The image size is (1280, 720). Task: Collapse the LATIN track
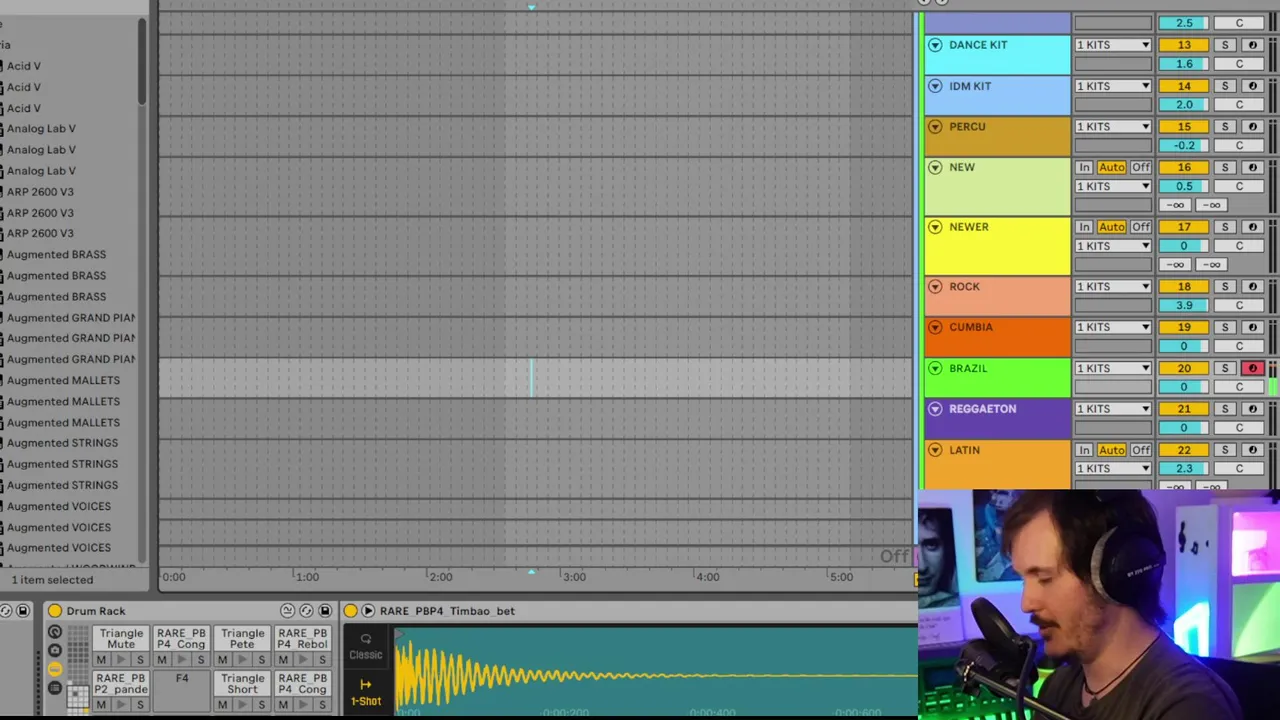[x=935, y=450]
